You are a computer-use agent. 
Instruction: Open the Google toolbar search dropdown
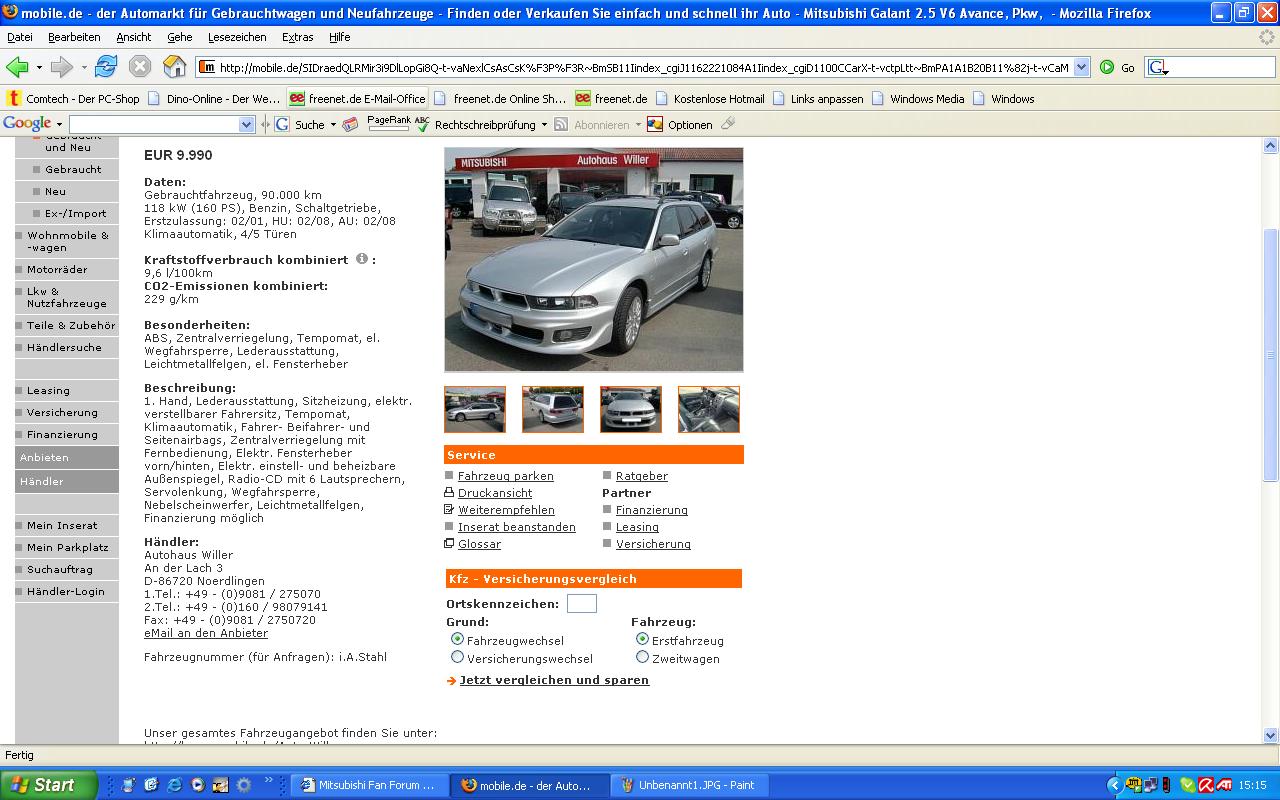[x=246, y=125]
